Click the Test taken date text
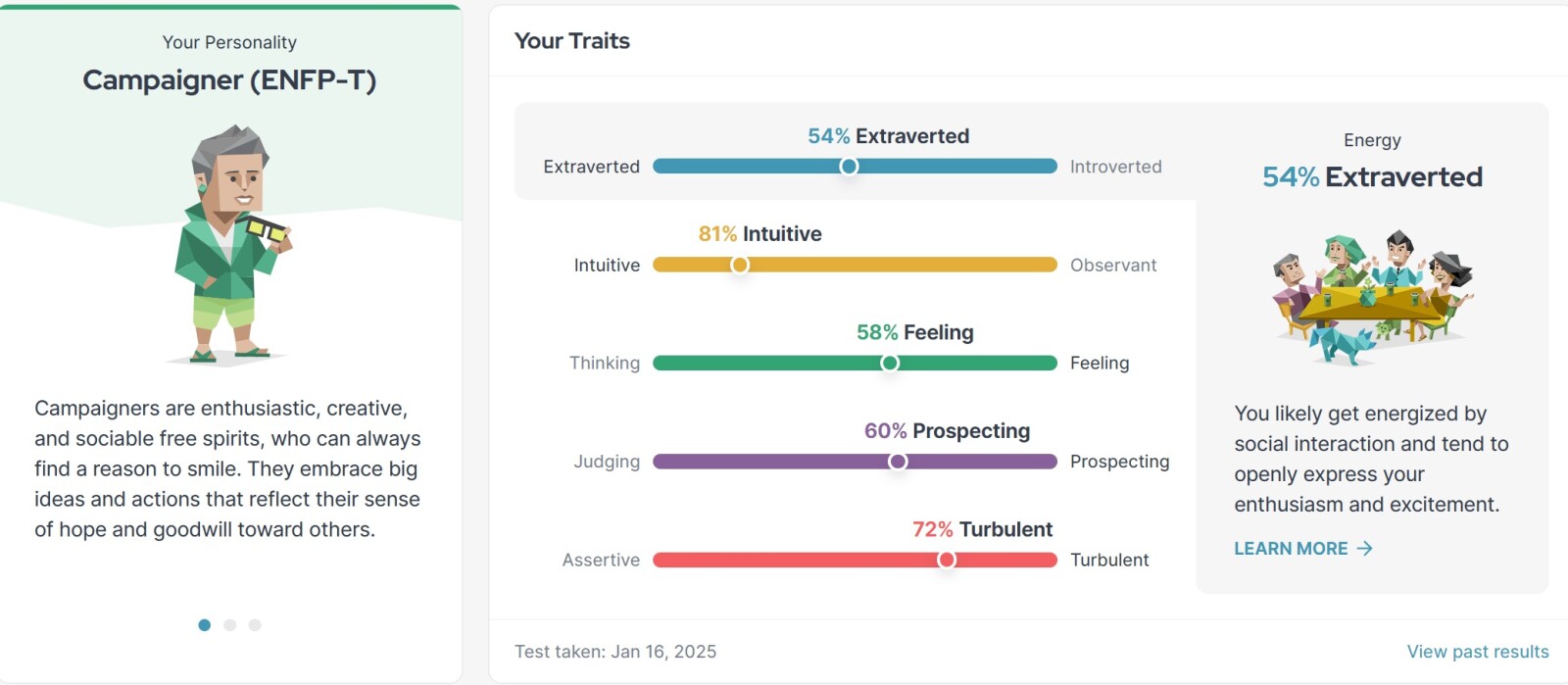Image resolution: width=1568 pixels, height=685 pixels. point(615,652)
